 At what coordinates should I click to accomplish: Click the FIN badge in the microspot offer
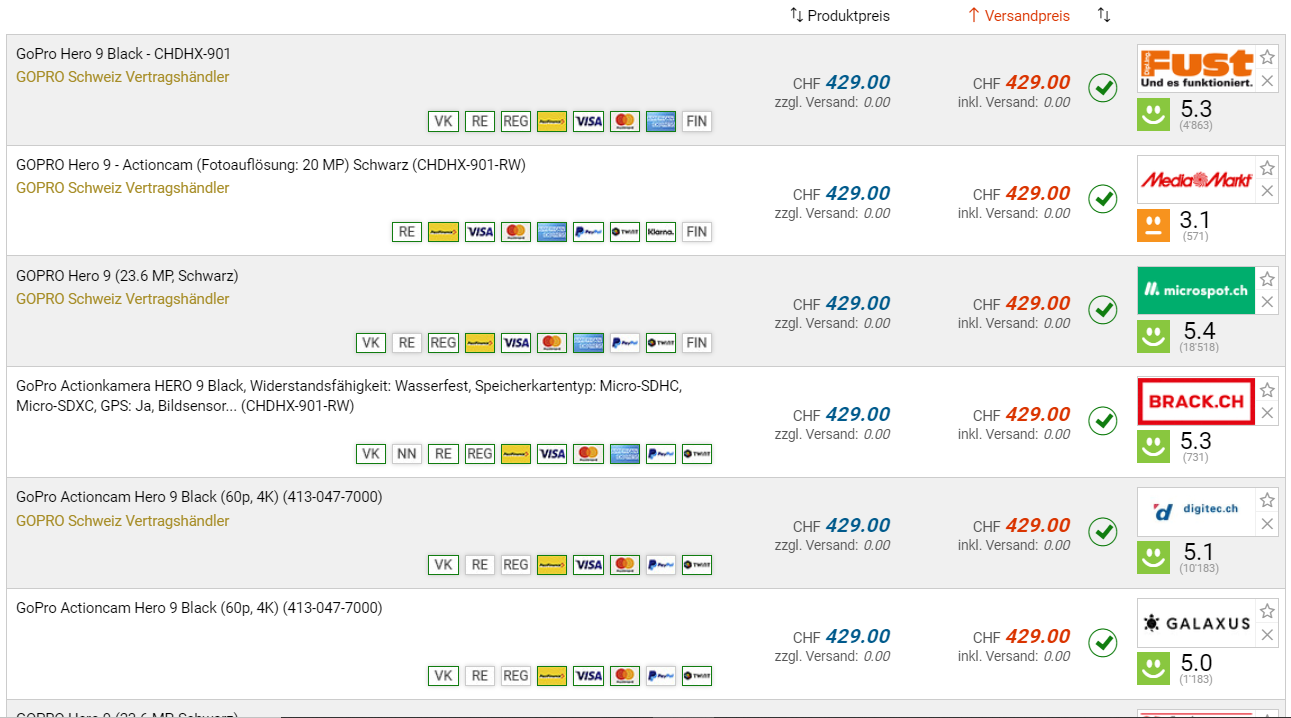tap(696, 343)
